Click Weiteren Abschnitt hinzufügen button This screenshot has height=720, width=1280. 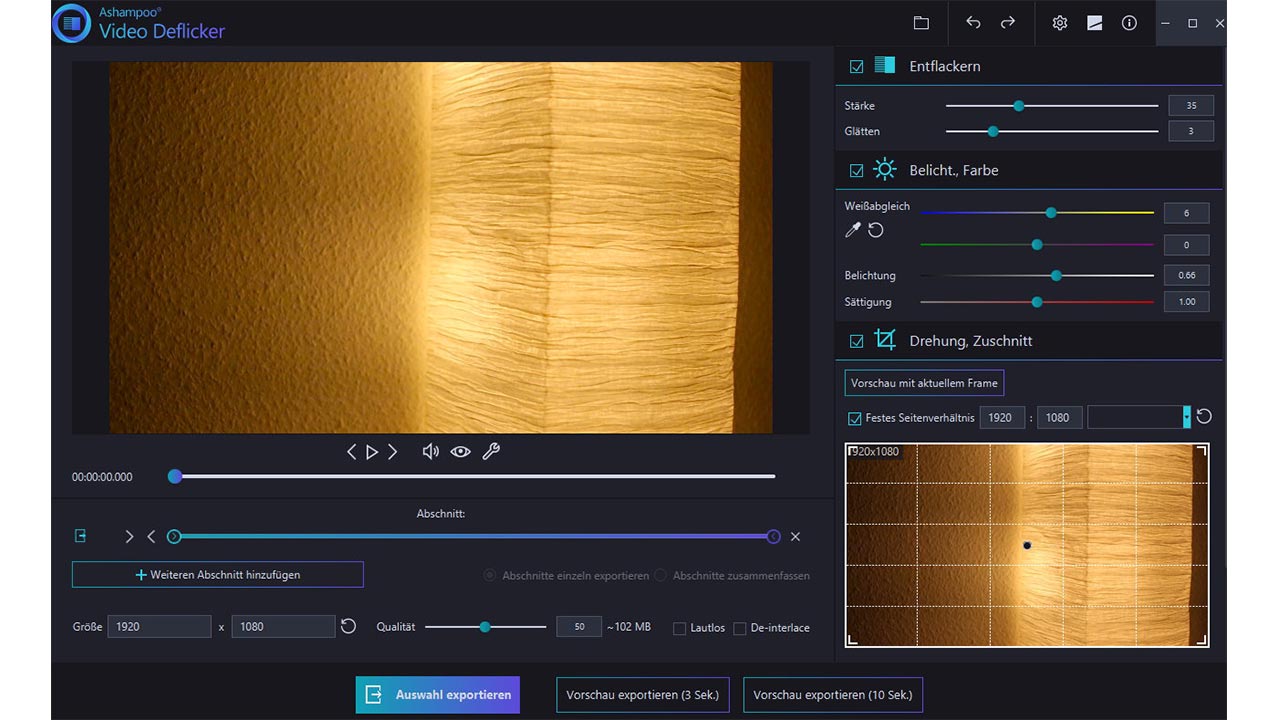coord(217,575)
